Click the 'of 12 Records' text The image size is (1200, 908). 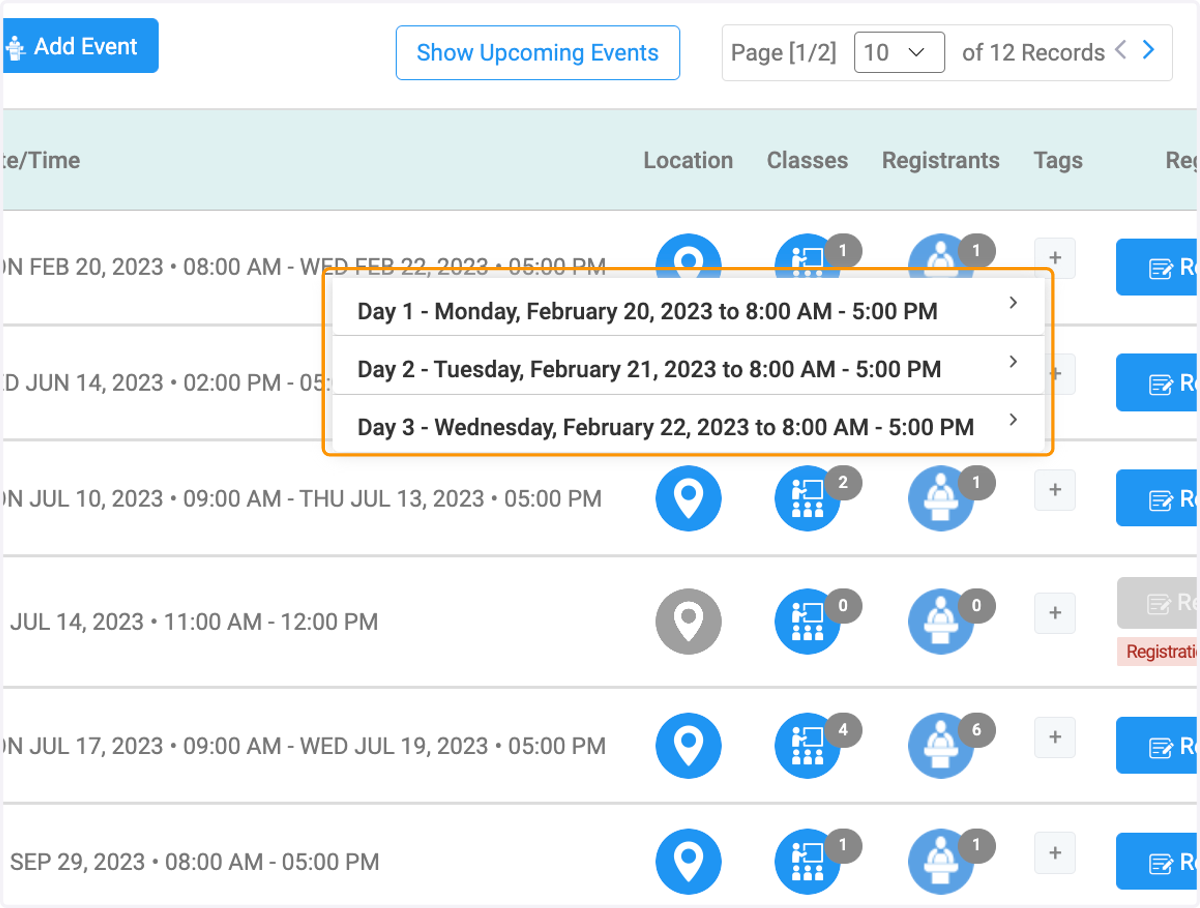coord(1033,52)
